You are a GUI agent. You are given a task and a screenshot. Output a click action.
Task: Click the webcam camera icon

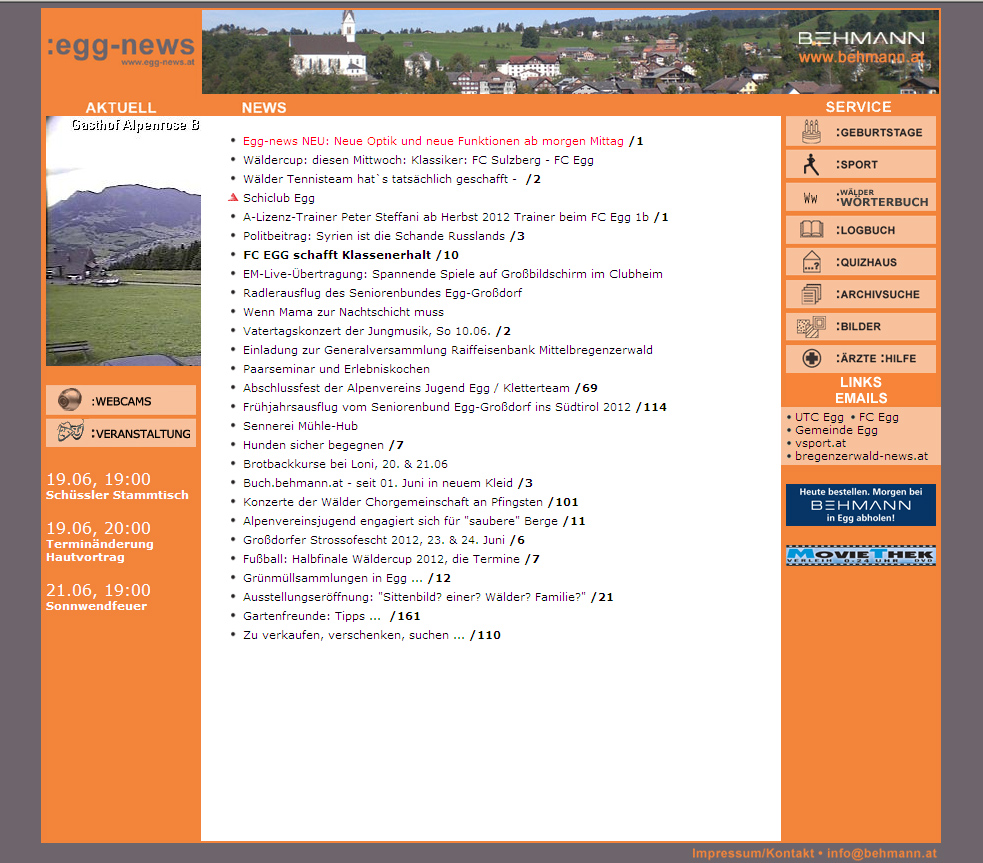(70, 400)
